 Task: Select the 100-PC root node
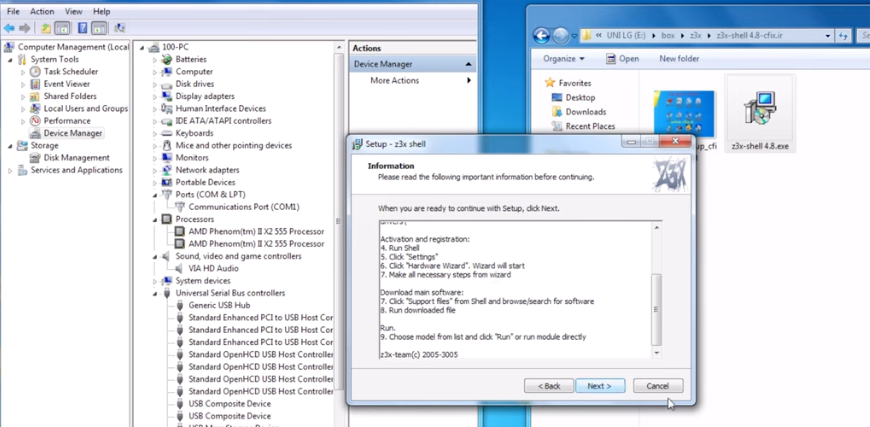[x=175, y=47]
